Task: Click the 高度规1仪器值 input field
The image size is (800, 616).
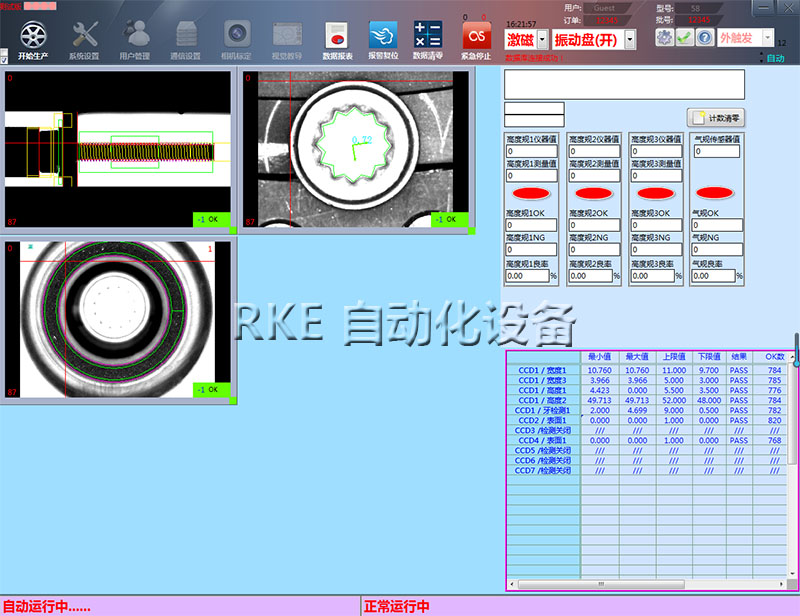Action: [x=533, y=152]
